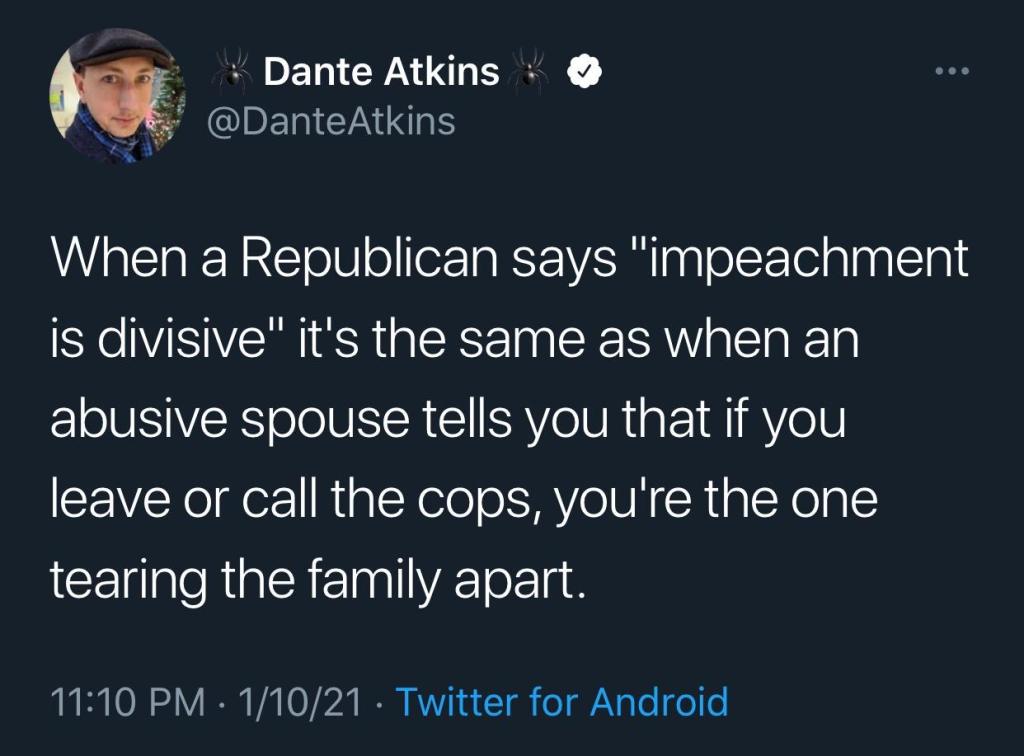Open the Twitter for Android source link
Image resolution: width=1024 pixels, height=756 pixels.
562,702
